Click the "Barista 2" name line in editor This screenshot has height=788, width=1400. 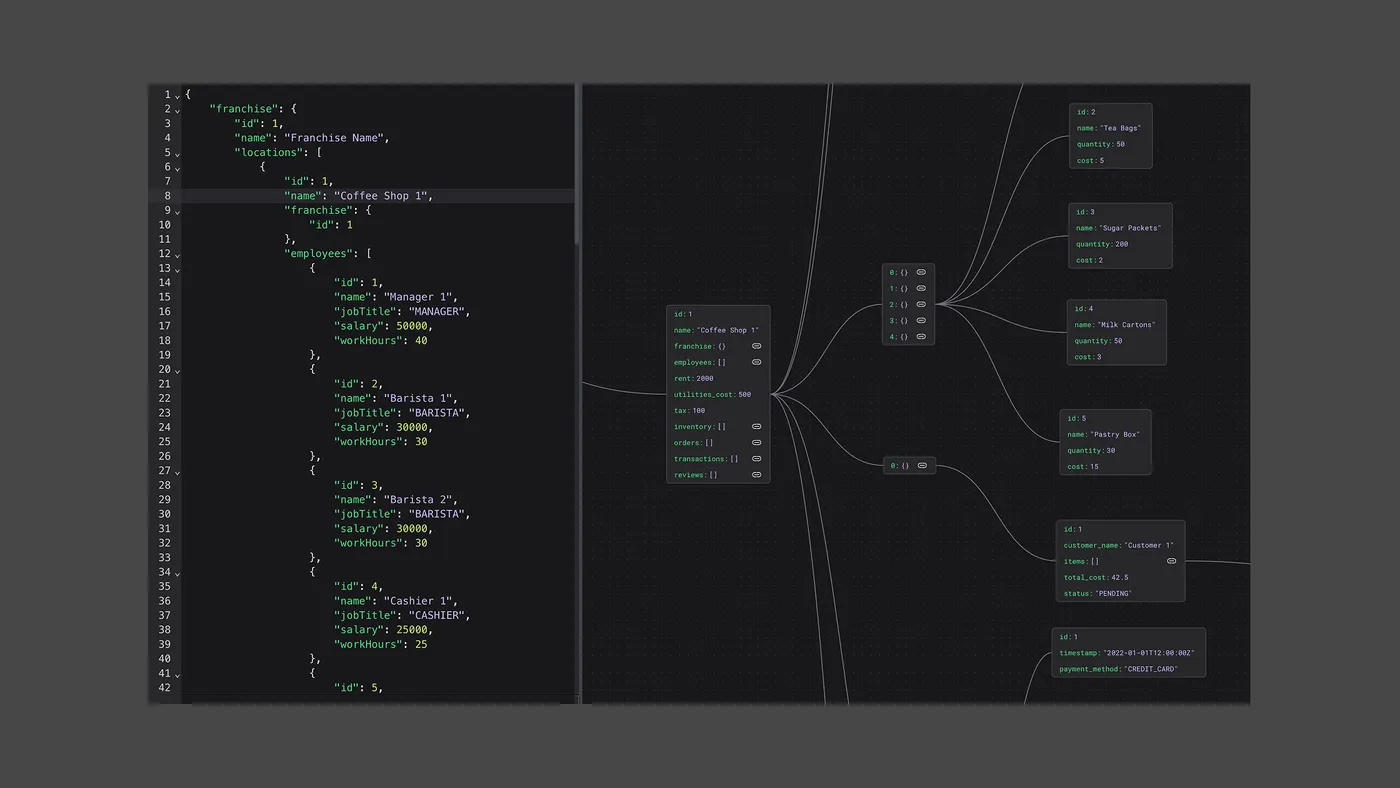point(396,500)
